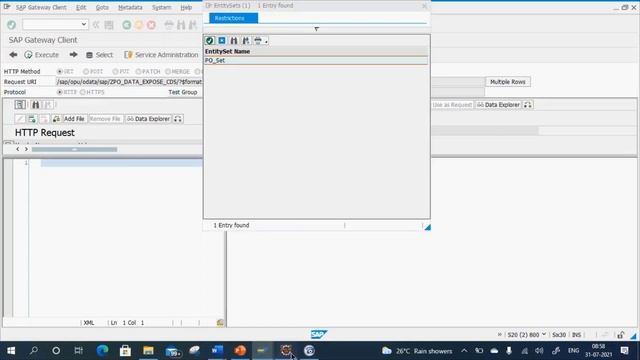The image size is (640, 360).
Task: Maximize the HTTP Request pane with fullscreen icon
Action: tap(178, 119)
